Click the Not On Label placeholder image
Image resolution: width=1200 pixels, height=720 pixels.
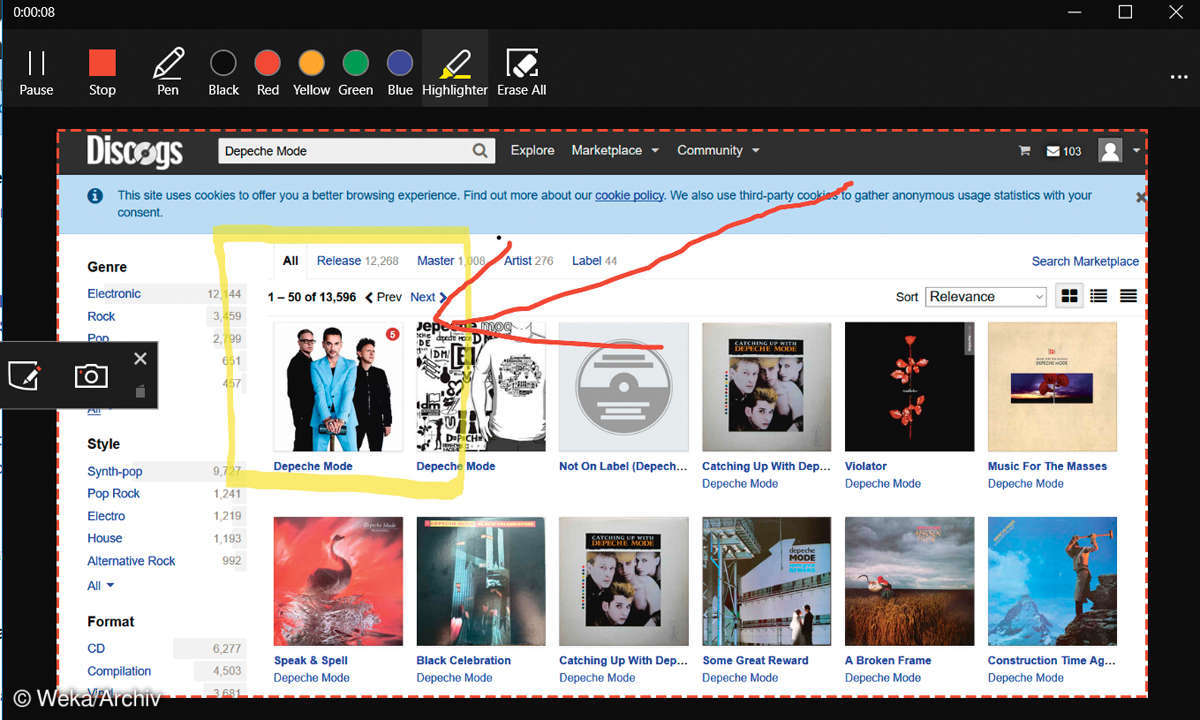click(624, 387)
